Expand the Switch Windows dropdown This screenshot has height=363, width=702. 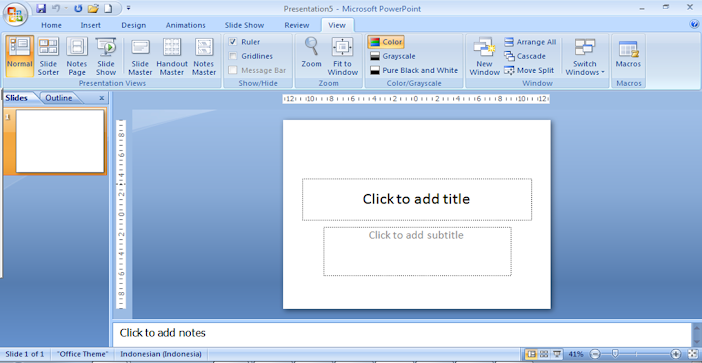point(585,56)
